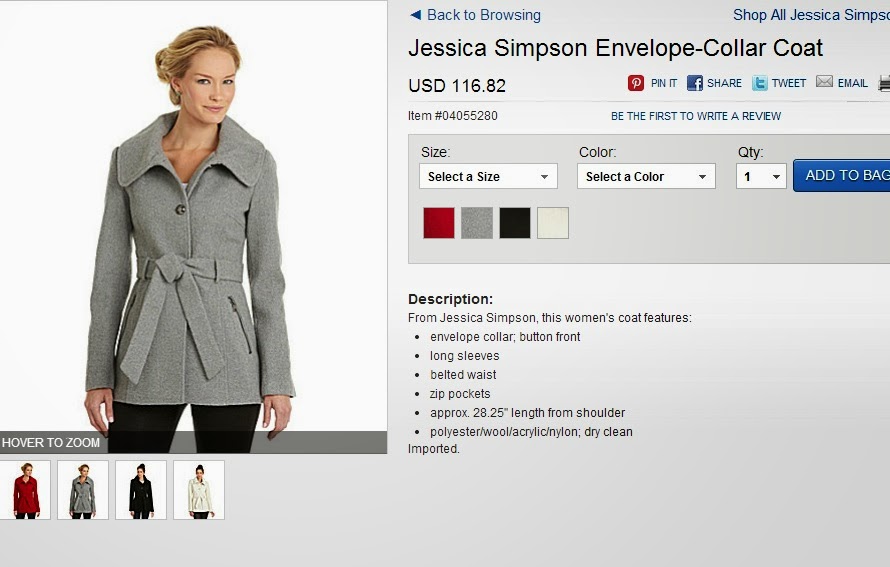This screenshot has height=567, width=890.
Task: Expand the Qty quantity dropdown
Action: click(x=761, y=177)
